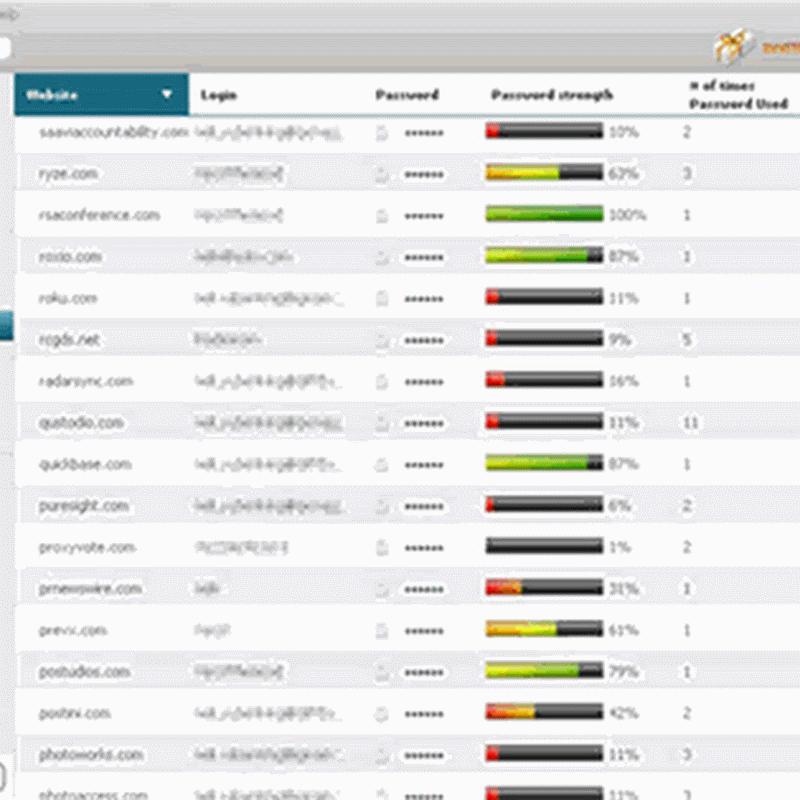
Task: Select the postudios.com website entry
Action: [85, 672]
